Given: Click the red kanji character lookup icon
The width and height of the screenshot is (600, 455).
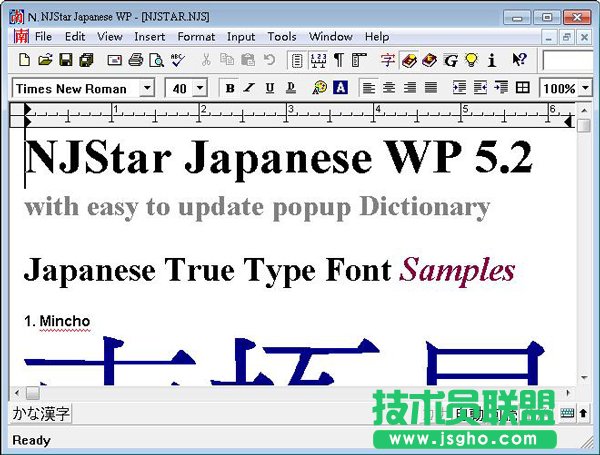Looking at the screenshot, I should [x=388, y=61].
